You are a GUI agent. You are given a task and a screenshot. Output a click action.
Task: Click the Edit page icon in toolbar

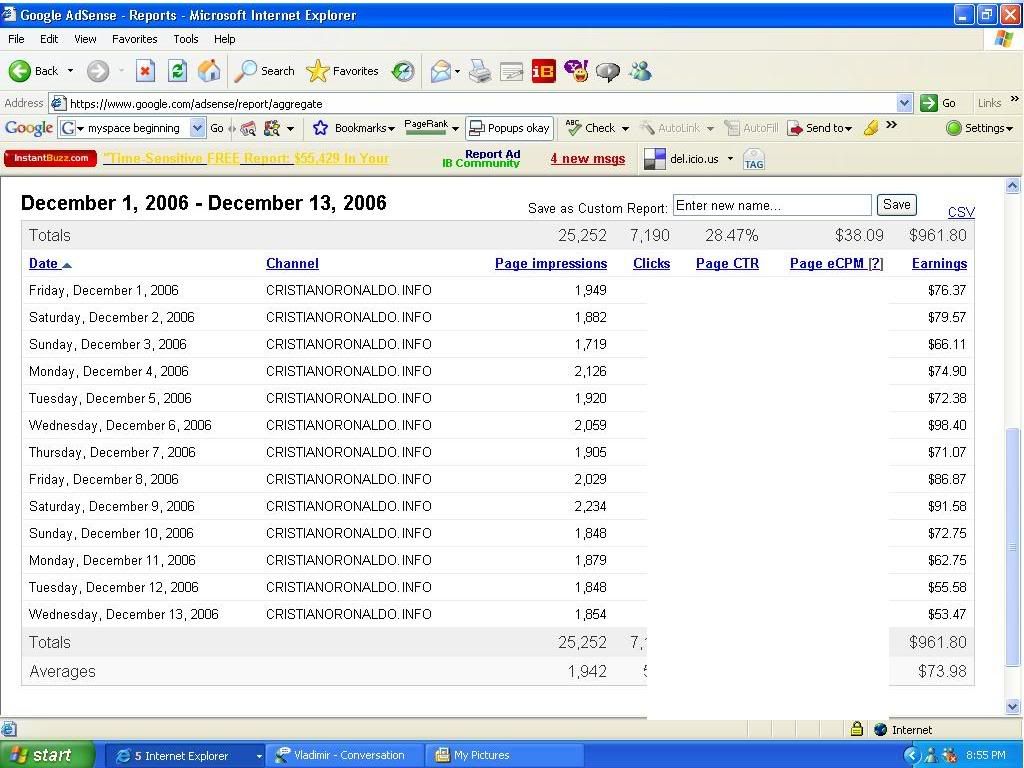[x=511, y=72]
